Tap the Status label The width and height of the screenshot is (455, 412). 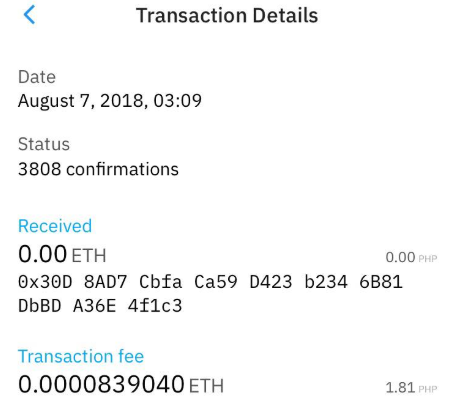[44, 144]
